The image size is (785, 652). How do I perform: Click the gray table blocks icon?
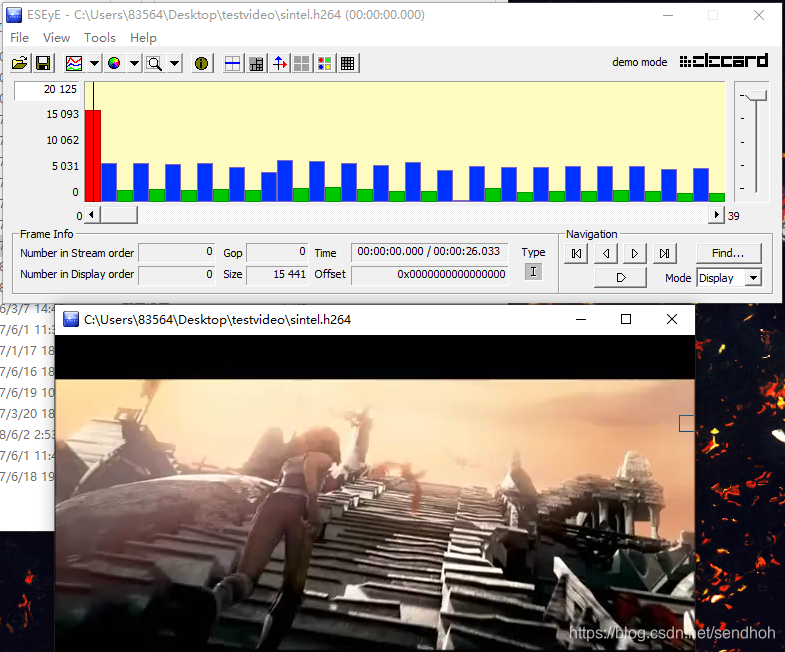click(x=256, y=64)
